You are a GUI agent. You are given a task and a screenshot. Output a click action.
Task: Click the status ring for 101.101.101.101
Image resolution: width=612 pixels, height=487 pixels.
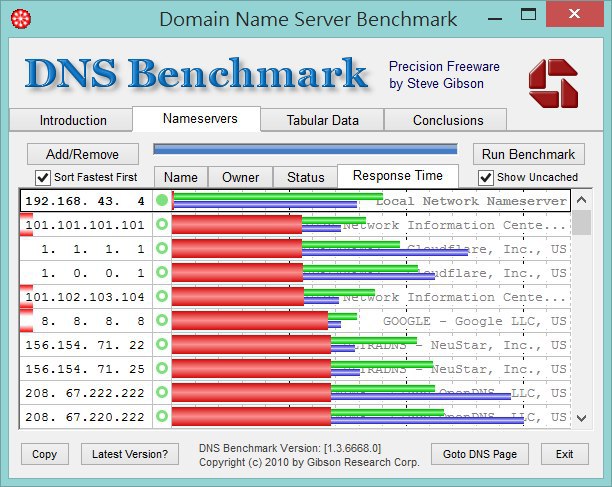click(x=162, y=224)
